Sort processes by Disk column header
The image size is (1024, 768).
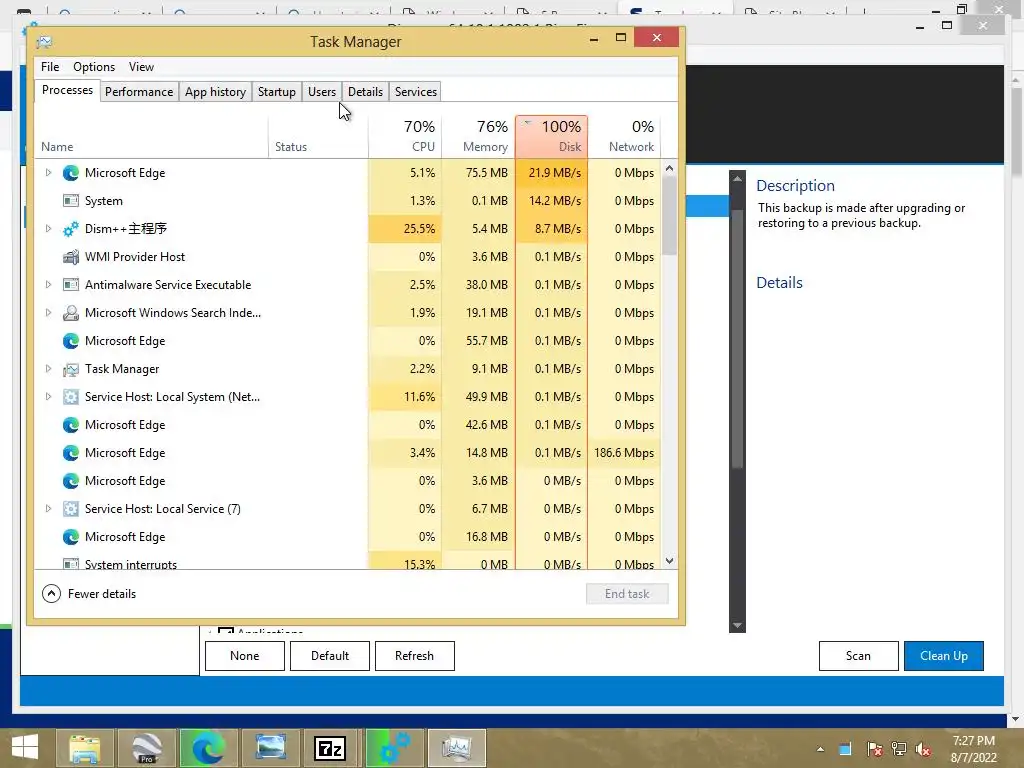coord(552,136)
